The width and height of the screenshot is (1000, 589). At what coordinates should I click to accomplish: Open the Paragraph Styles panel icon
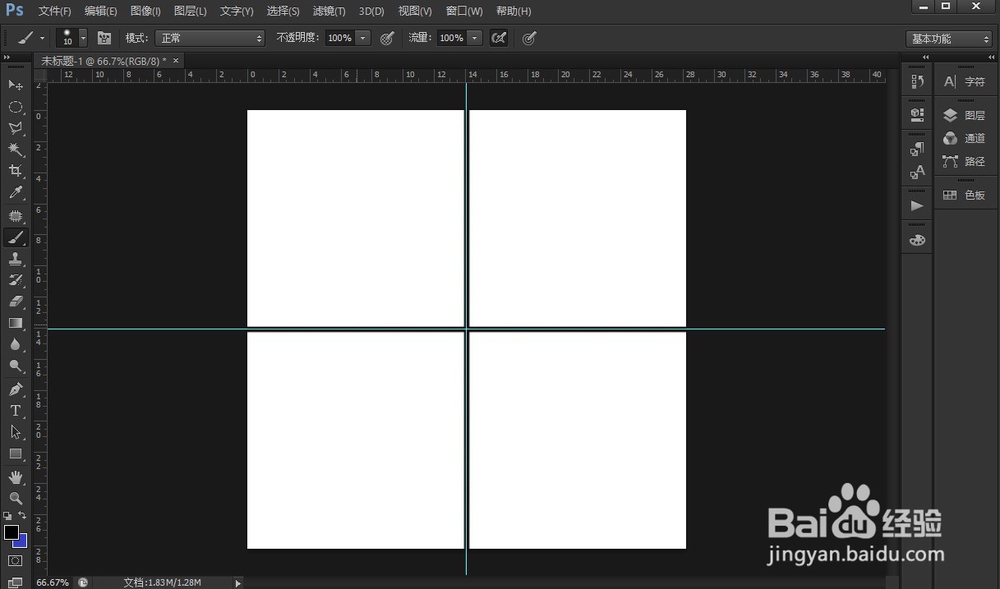917,149
